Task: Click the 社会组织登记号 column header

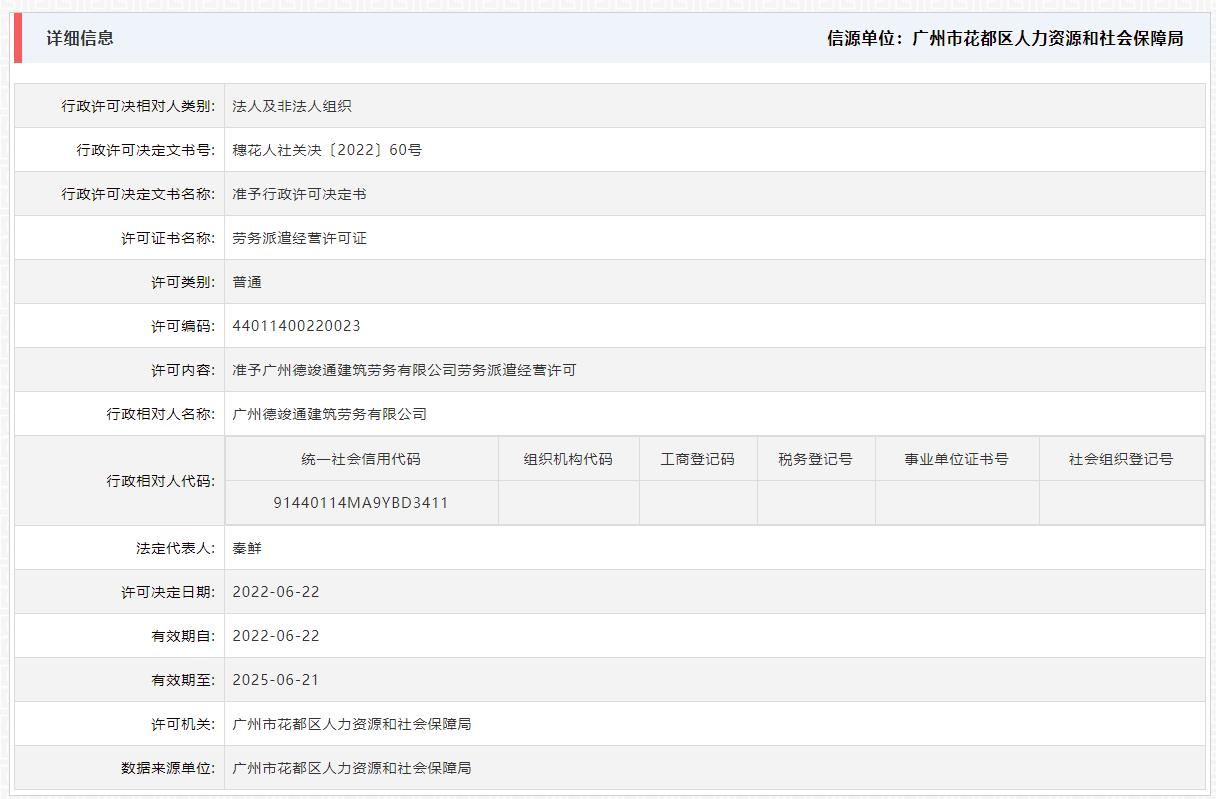Action: pos(1121,459)
